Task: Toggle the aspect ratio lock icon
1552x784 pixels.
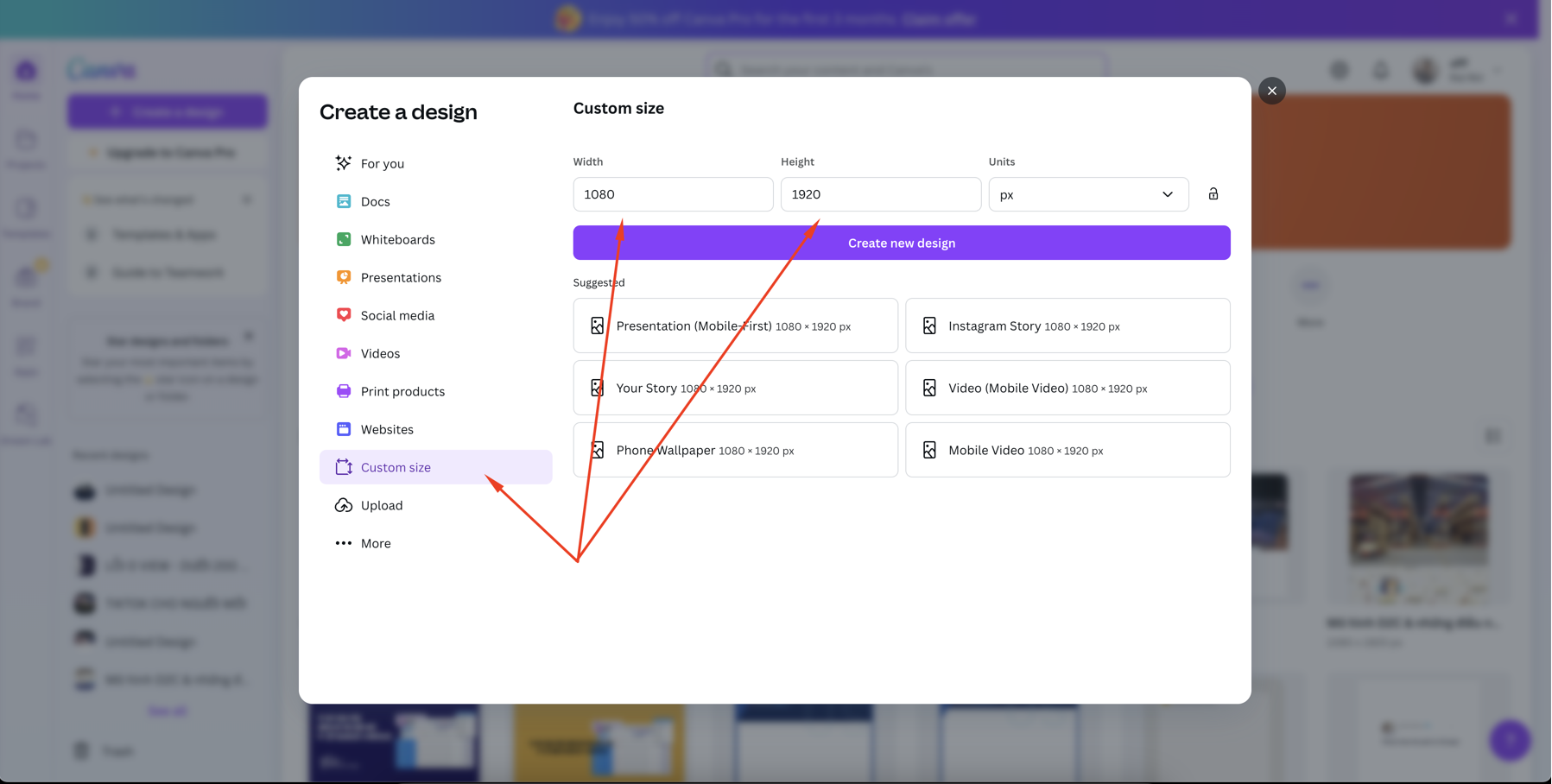Action: 1213,194
